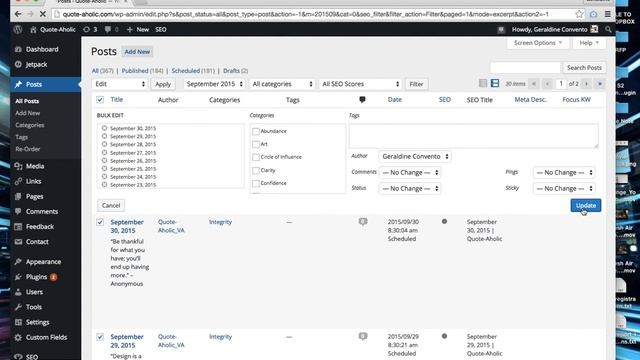
Task: Remove September 23, 2015 from bulk edit
Action: (104, 184)
